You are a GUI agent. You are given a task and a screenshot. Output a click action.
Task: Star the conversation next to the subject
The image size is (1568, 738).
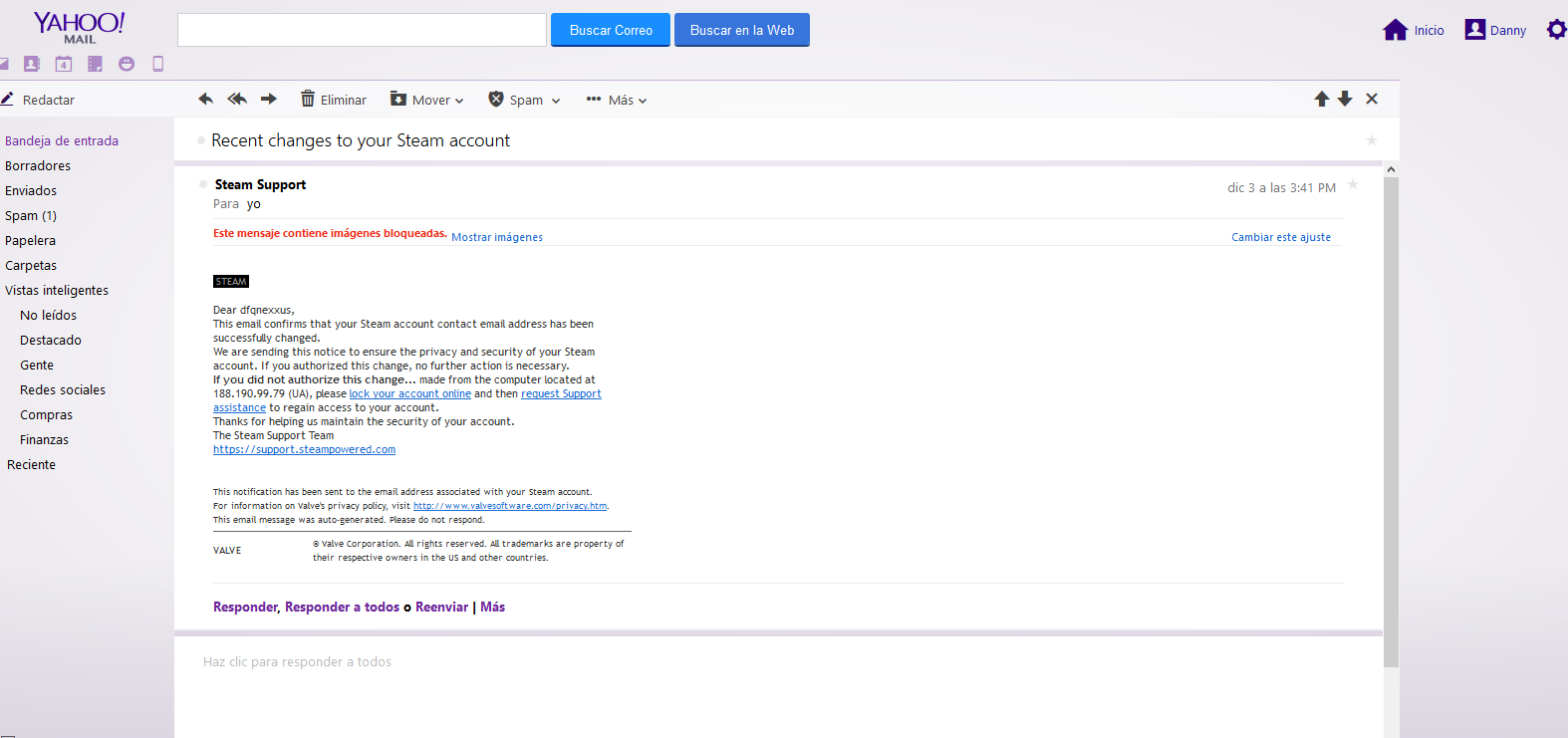(1372, 140)
